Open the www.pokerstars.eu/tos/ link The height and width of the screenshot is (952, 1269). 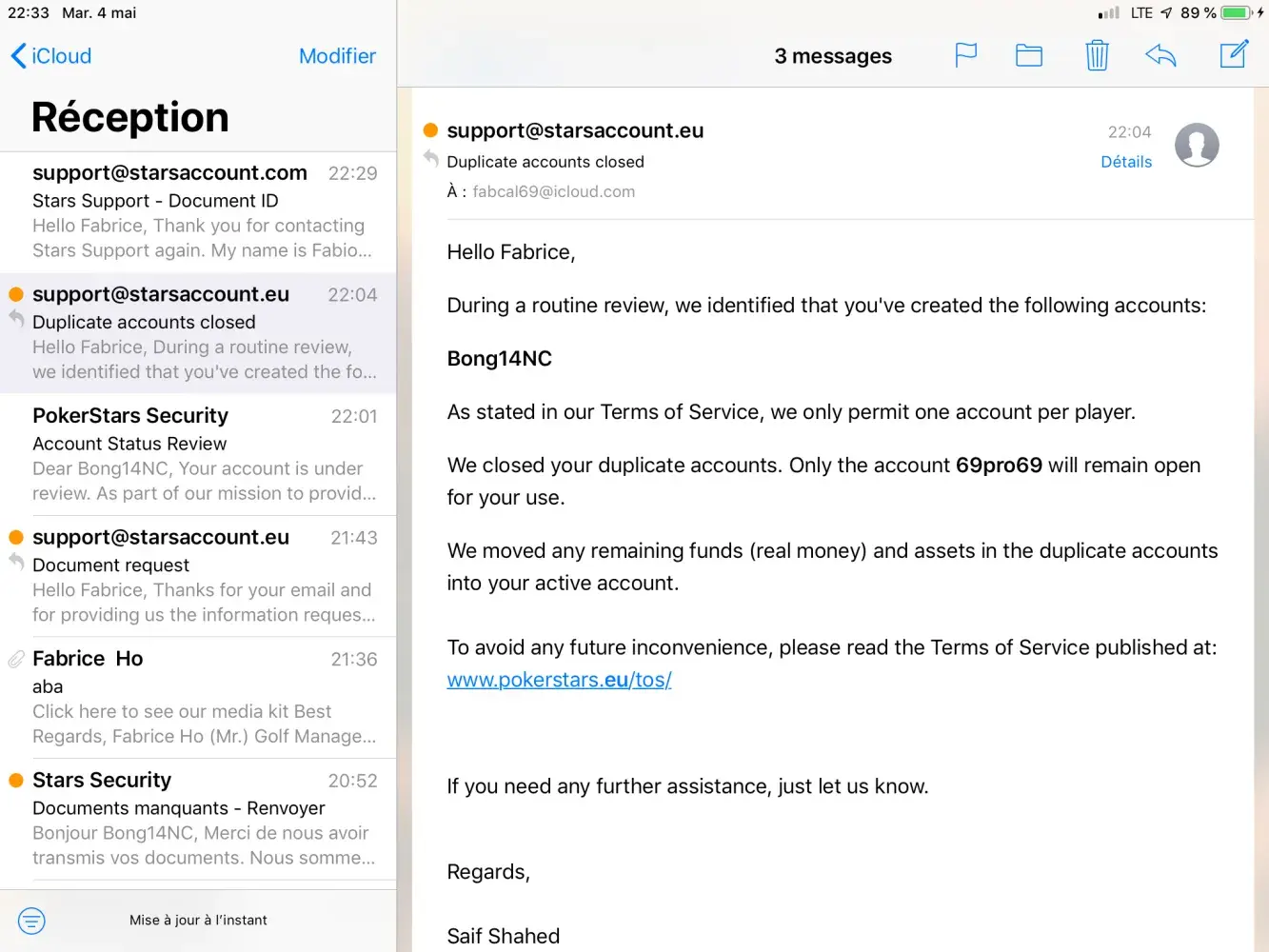click(560, 680)
